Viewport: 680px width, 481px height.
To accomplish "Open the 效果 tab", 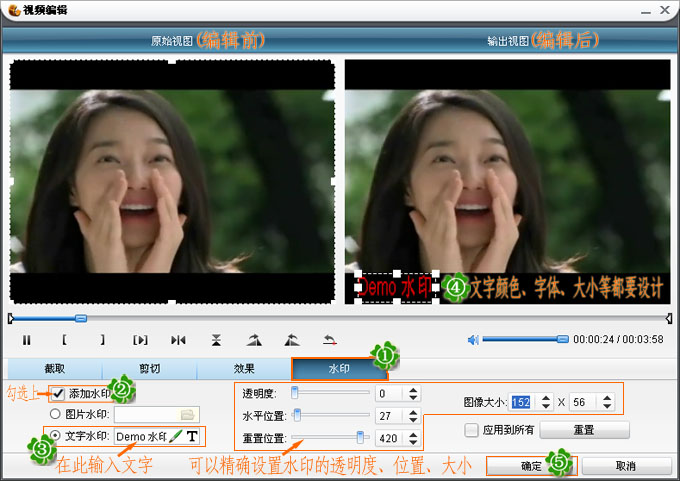I will click(x=244, y=368).
